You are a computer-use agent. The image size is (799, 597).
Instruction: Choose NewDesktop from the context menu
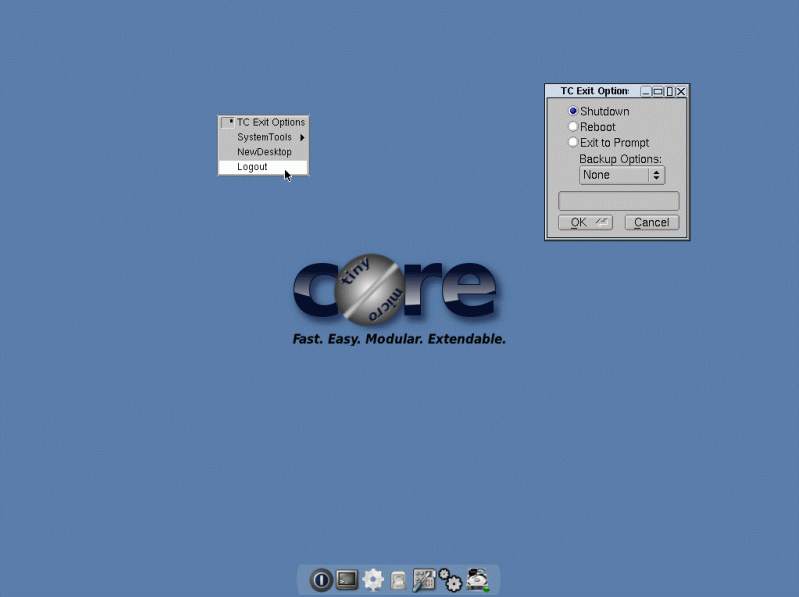(x=264, y=152)
